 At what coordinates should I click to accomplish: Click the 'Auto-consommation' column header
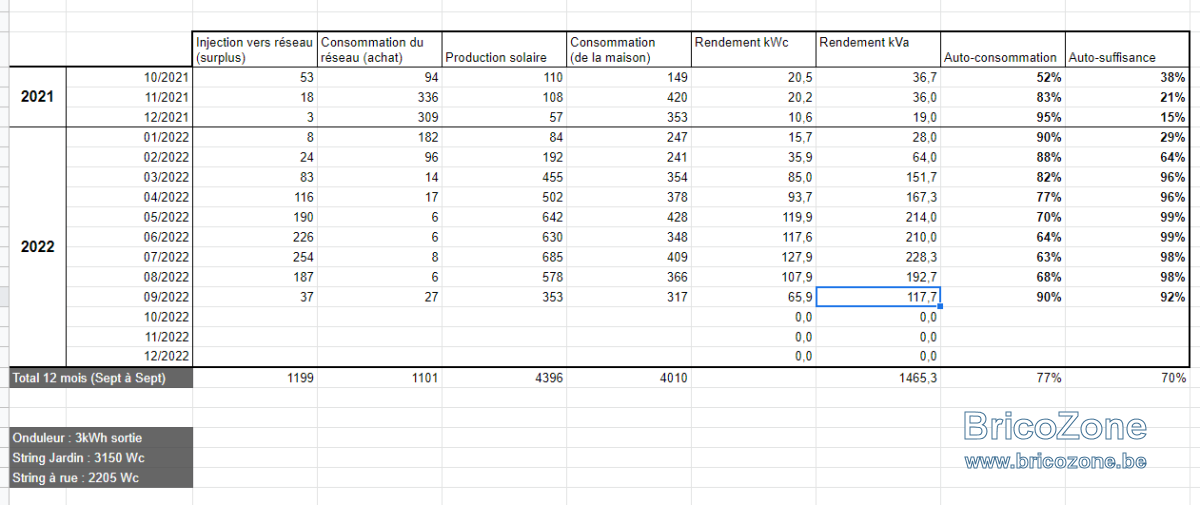[x=1003, y=50]
